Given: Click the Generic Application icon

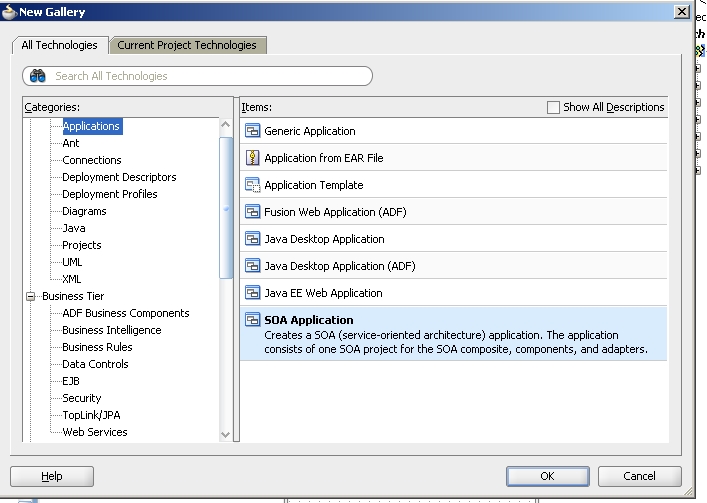Looking at the screenshot, I should (252, 131).
